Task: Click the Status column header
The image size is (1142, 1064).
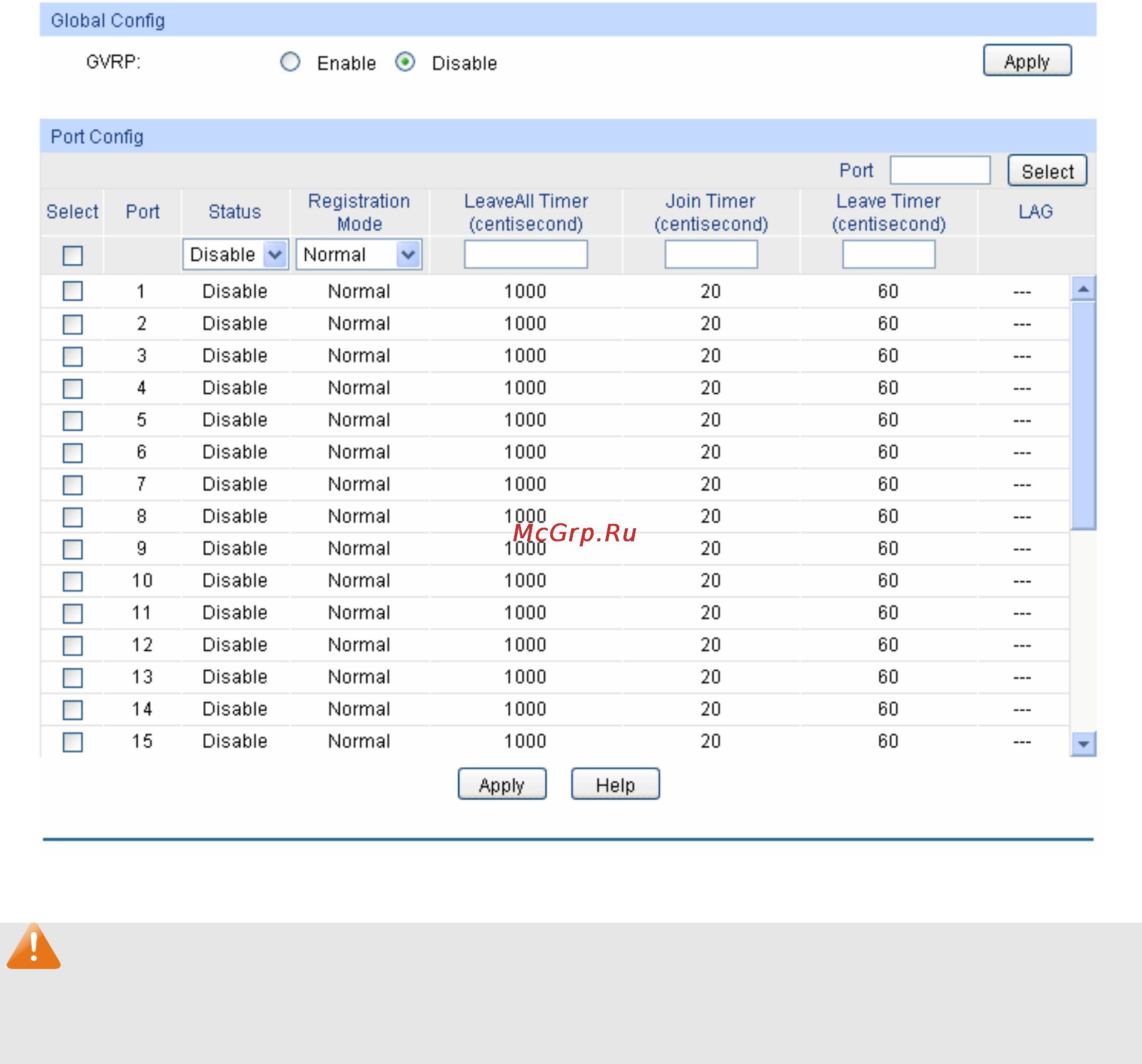Action: pos(235,212)
